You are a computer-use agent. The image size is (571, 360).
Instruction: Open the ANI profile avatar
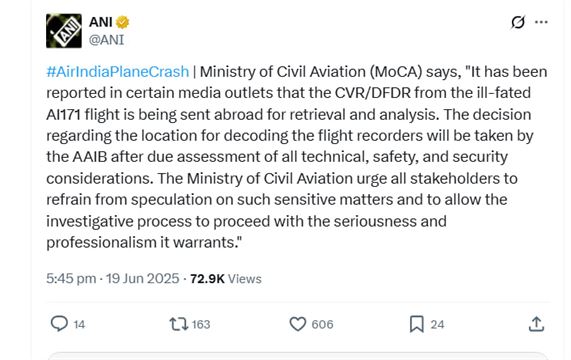coord(64,31)
